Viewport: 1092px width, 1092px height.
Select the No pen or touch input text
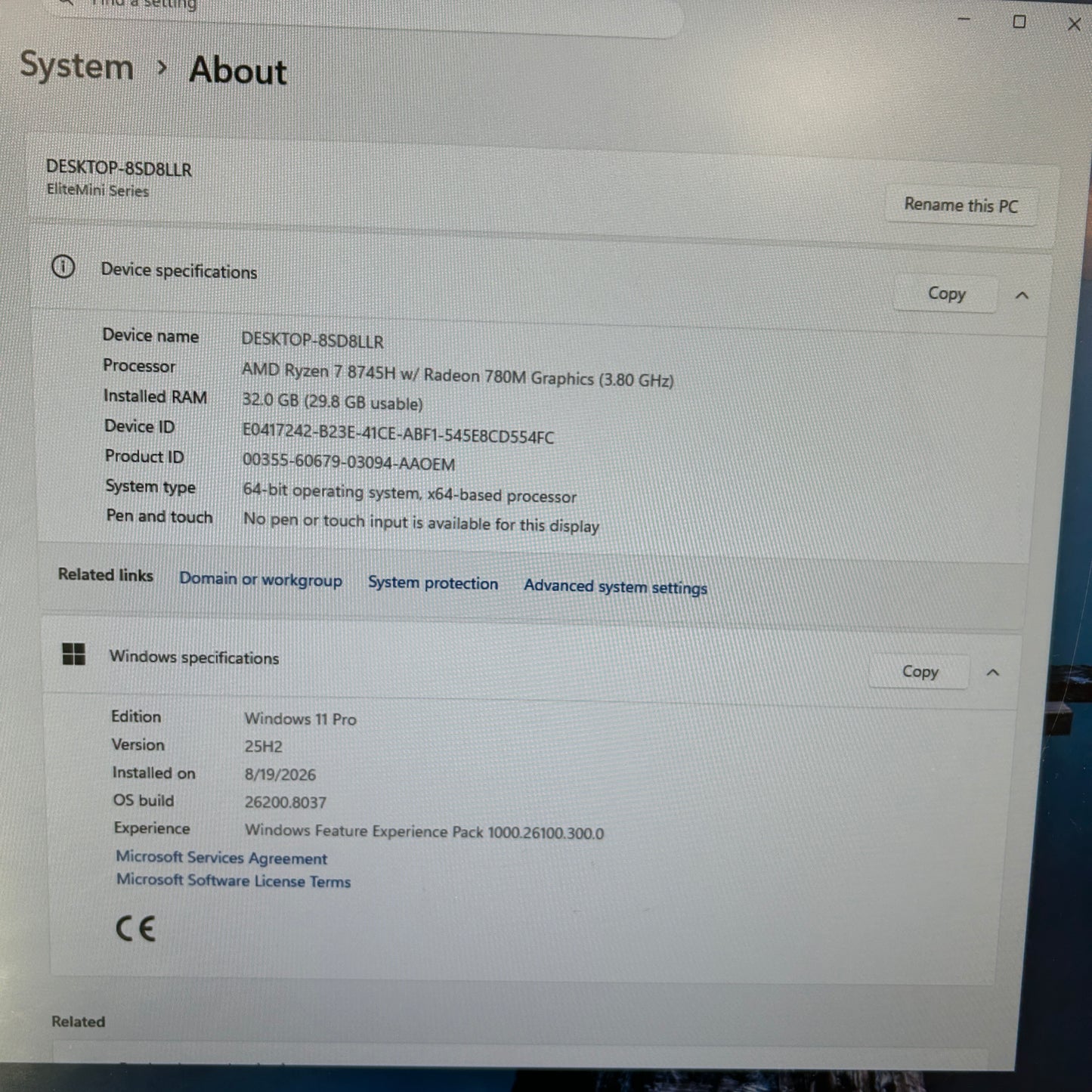pyautogui.click(x=421, y=522)
